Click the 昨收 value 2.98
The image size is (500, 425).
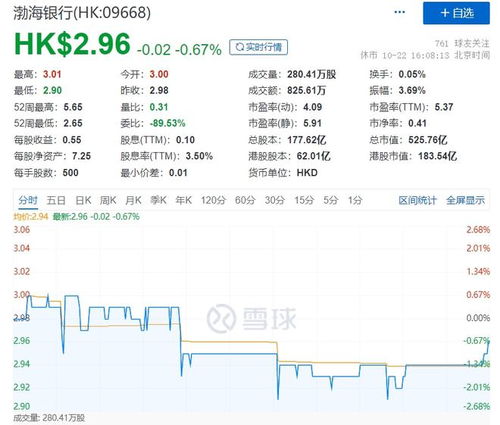(x=159, y=90)
